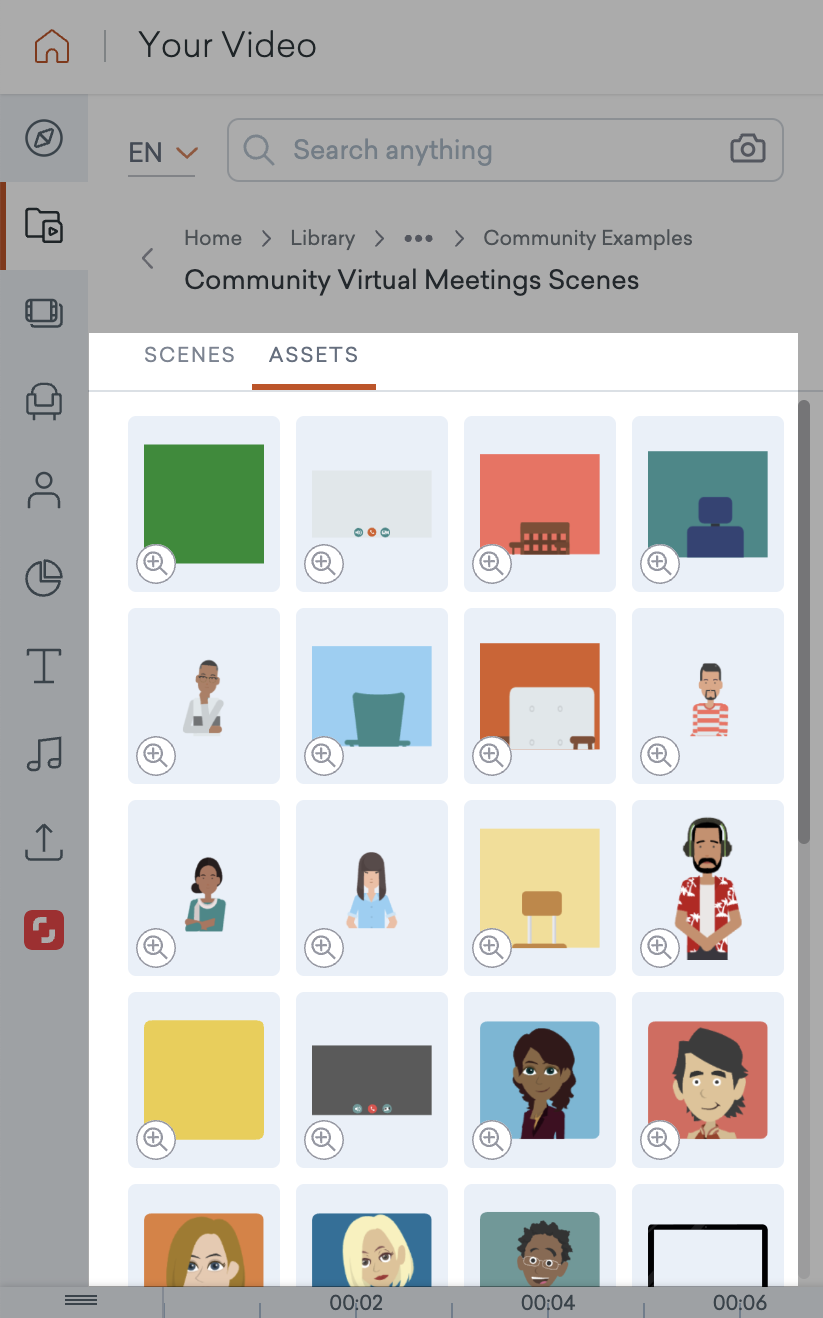Open the Charts pie icon in sidebar

(44, 578)
